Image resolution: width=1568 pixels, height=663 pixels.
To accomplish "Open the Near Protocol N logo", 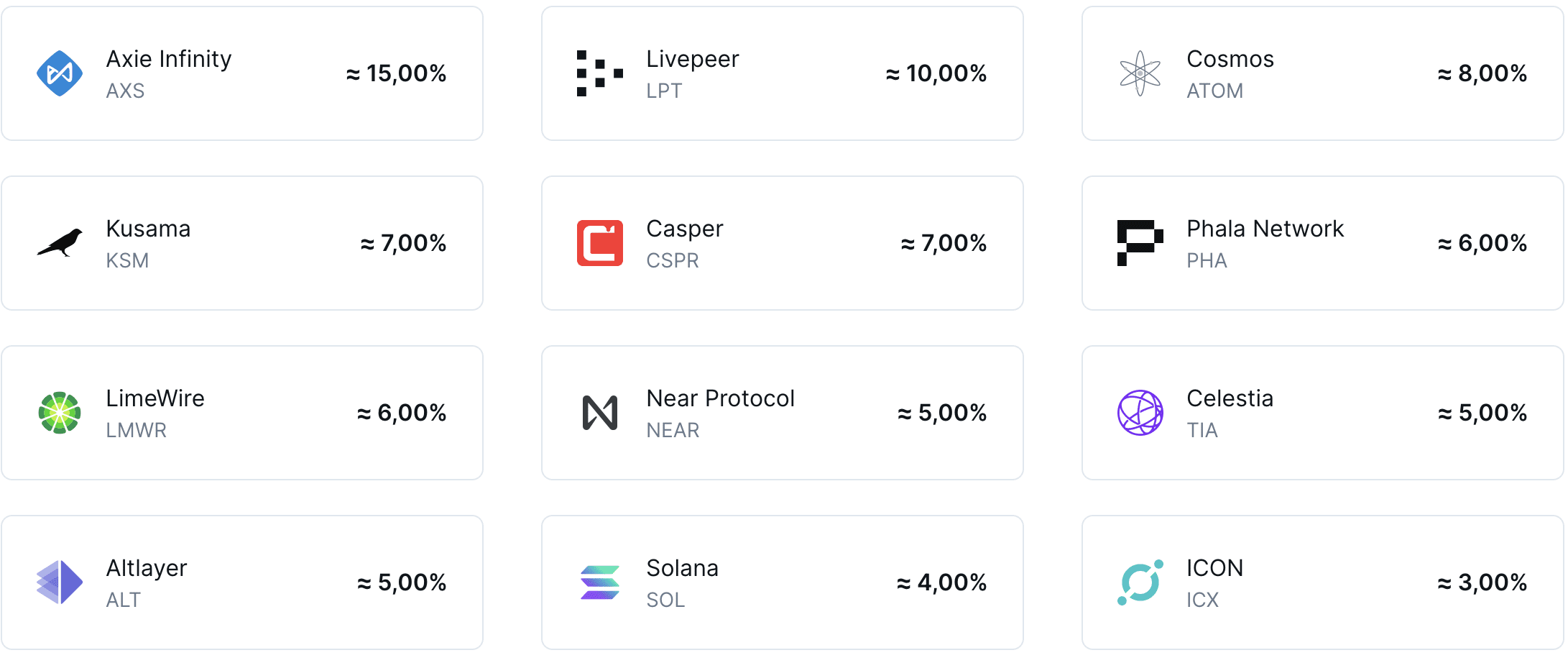I will pos(600,413).
